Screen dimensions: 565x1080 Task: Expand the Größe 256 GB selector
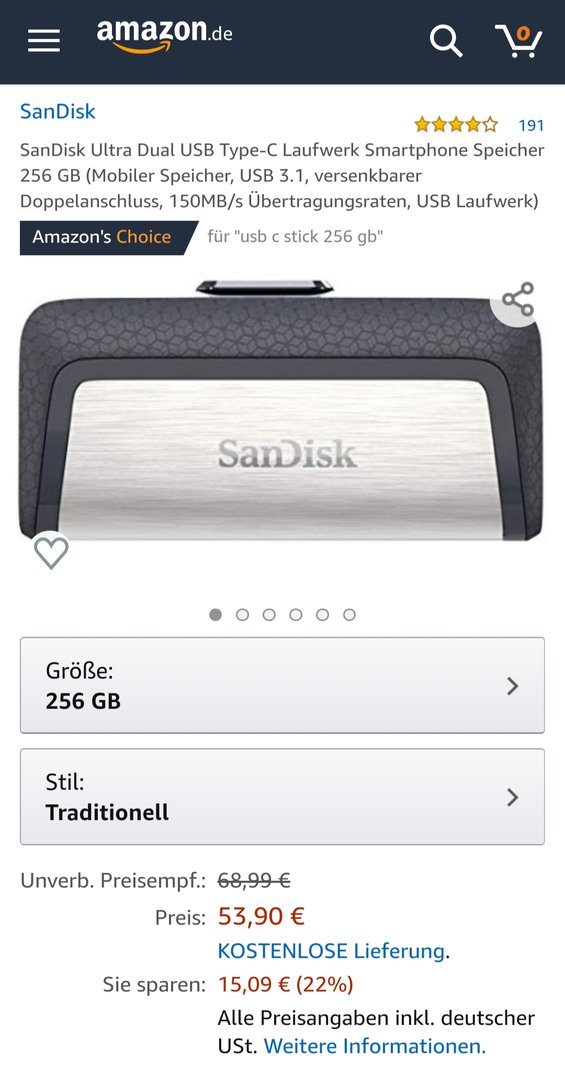(x=282, y=685)
